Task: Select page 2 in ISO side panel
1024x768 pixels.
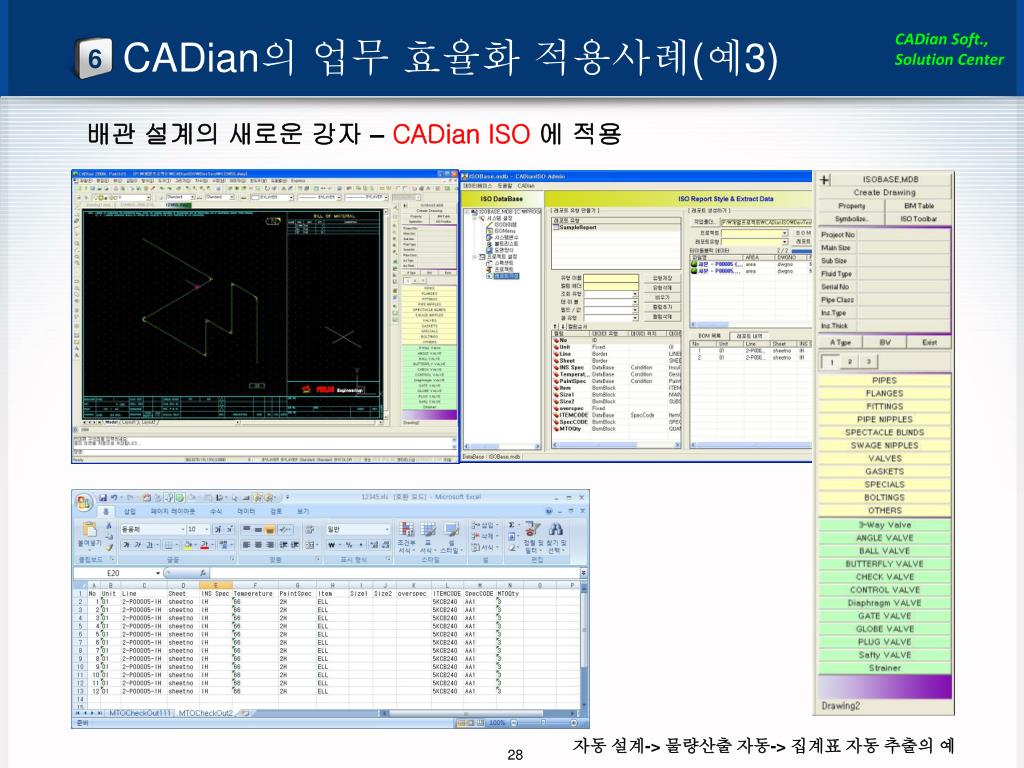Action: (x=850, y=362)
